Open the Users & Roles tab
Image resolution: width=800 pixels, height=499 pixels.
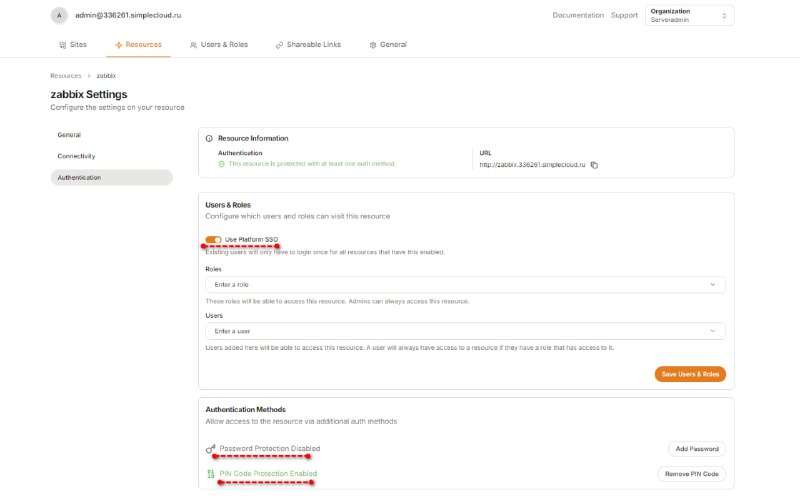click(219, 45)
